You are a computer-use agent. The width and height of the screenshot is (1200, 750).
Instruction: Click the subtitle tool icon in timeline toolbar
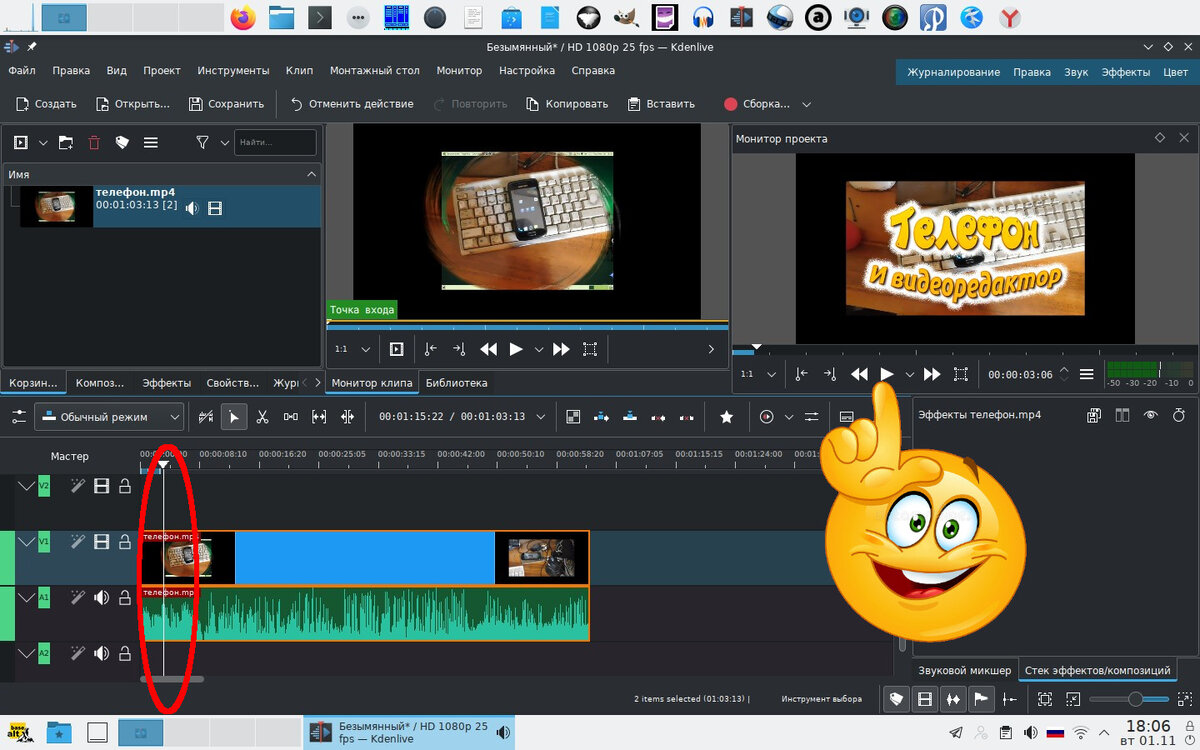846,417
